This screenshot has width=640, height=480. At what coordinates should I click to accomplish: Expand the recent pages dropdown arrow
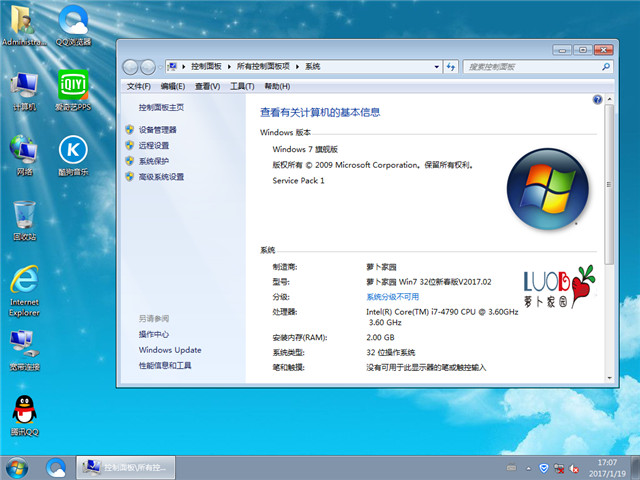click(160, 67)
